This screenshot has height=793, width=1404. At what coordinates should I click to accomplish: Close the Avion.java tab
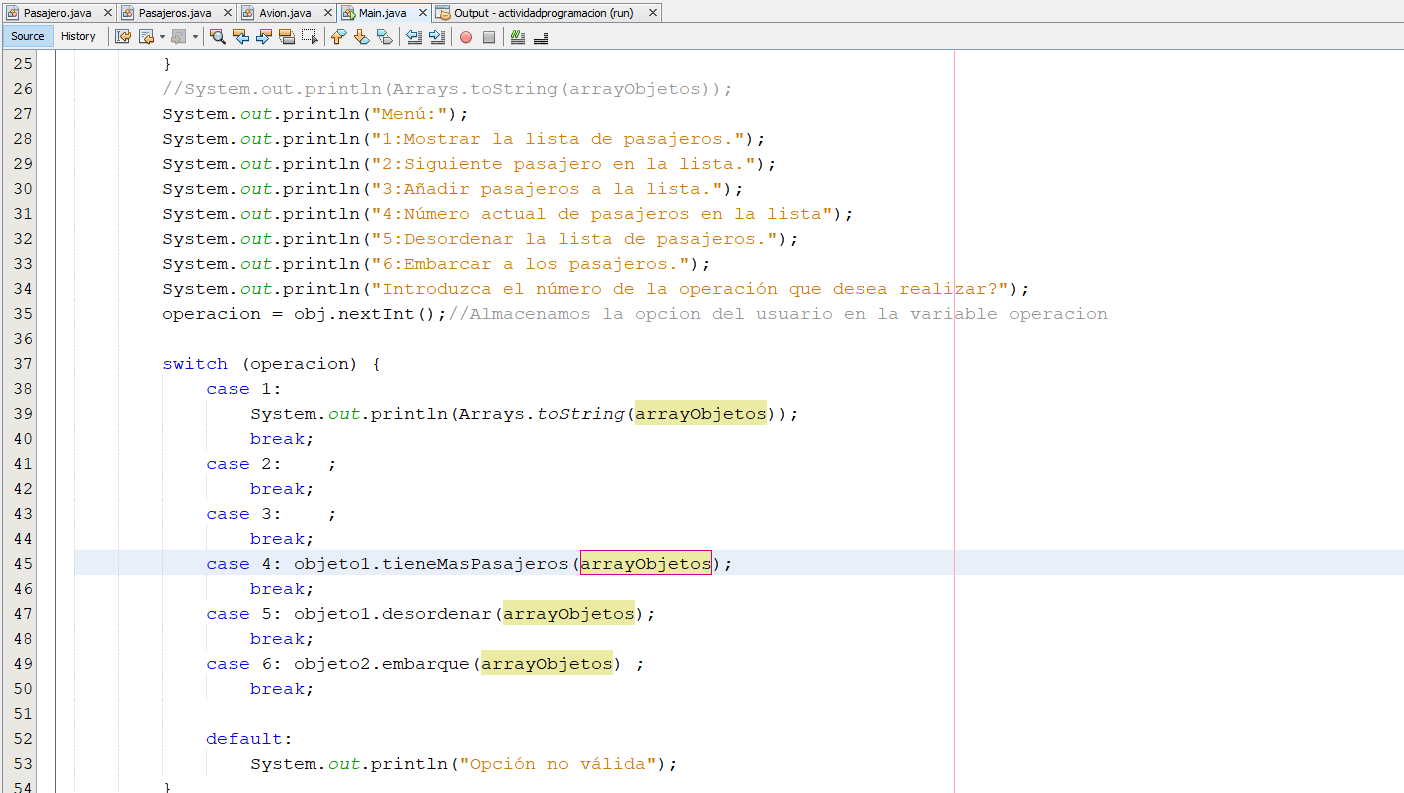327,13
